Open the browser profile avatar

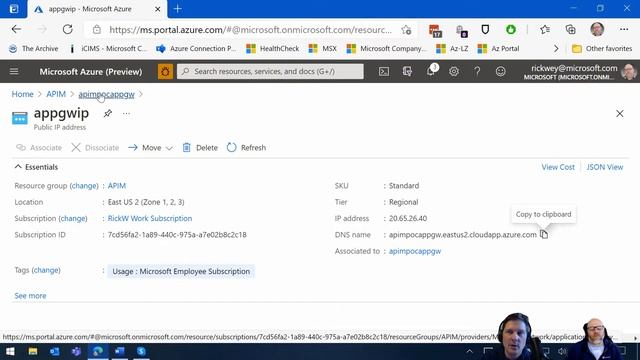(x=597, y=29)
